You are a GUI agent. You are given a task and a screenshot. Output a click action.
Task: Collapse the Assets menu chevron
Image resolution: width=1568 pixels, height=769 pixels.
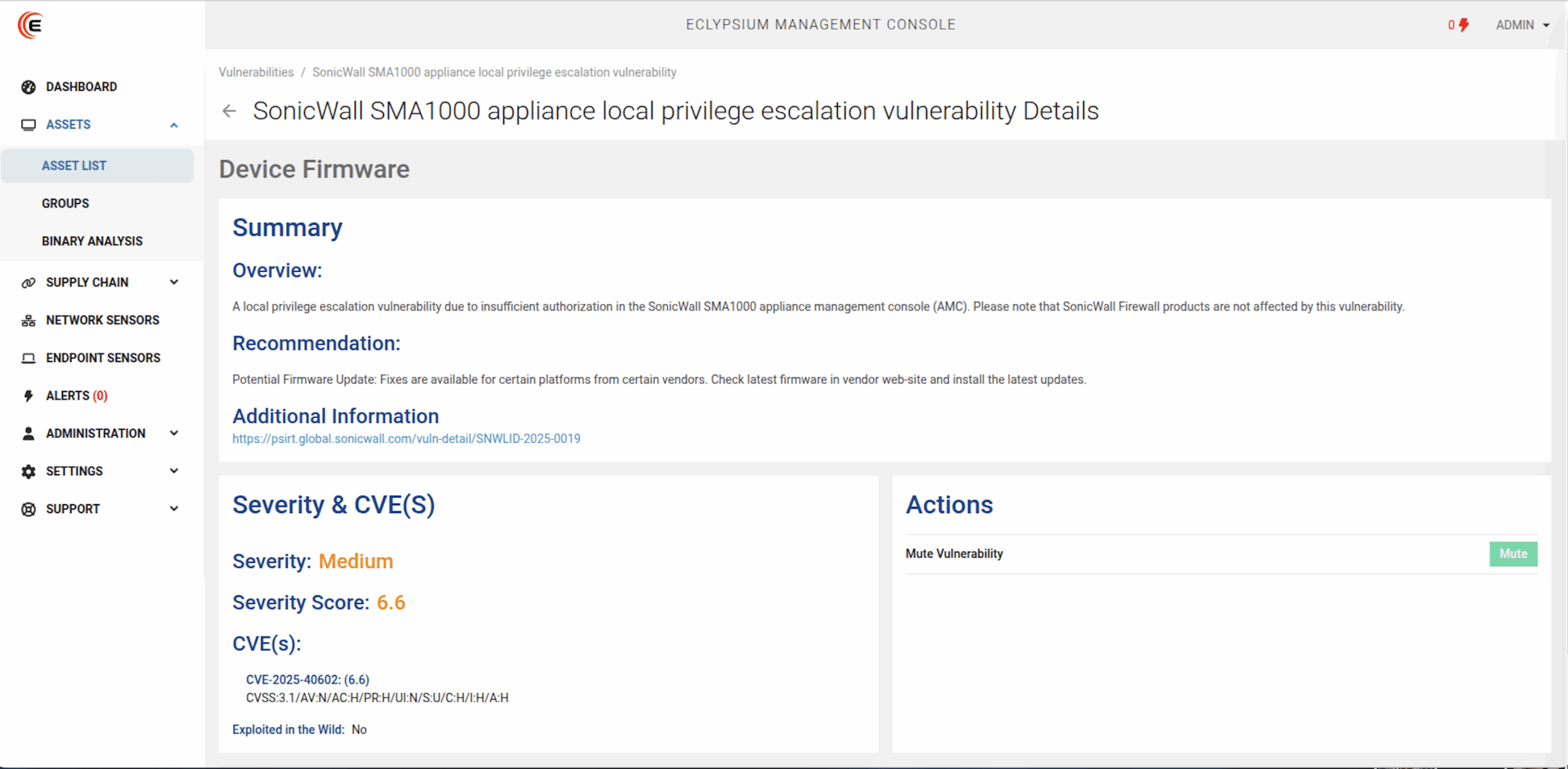tap(174, 125)
